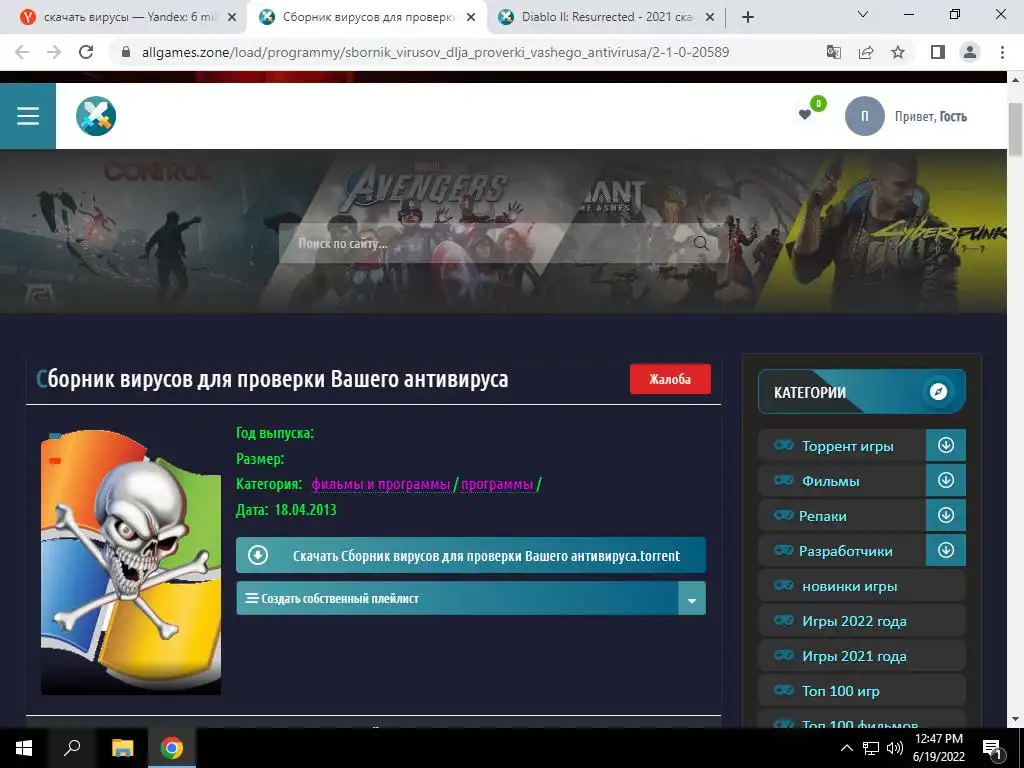
Task: Click the gamepad icon beside Репаки
Action: click(x=784, y=515)
